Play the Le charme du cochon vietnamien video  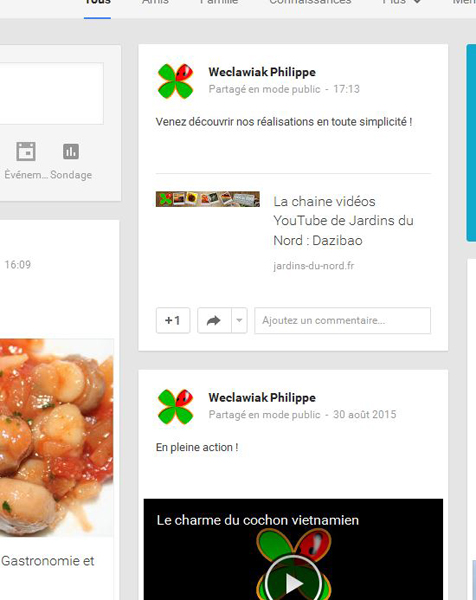point(293,582)
